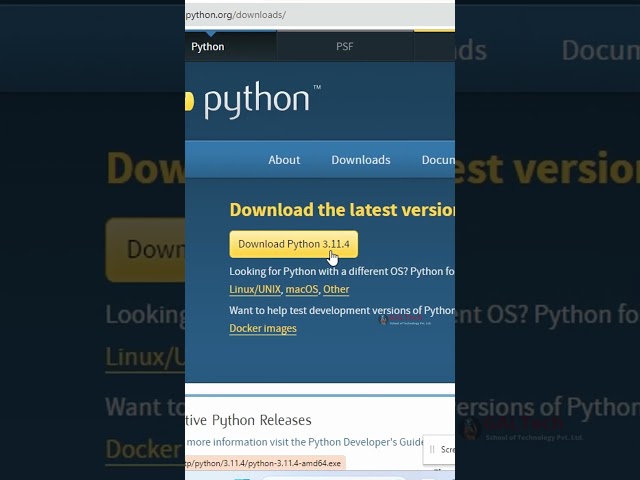Image resolution: width=640 pixels, height=480 pixels.
Task: Click the Download the latest version heading
Action: tap(342, 210)
